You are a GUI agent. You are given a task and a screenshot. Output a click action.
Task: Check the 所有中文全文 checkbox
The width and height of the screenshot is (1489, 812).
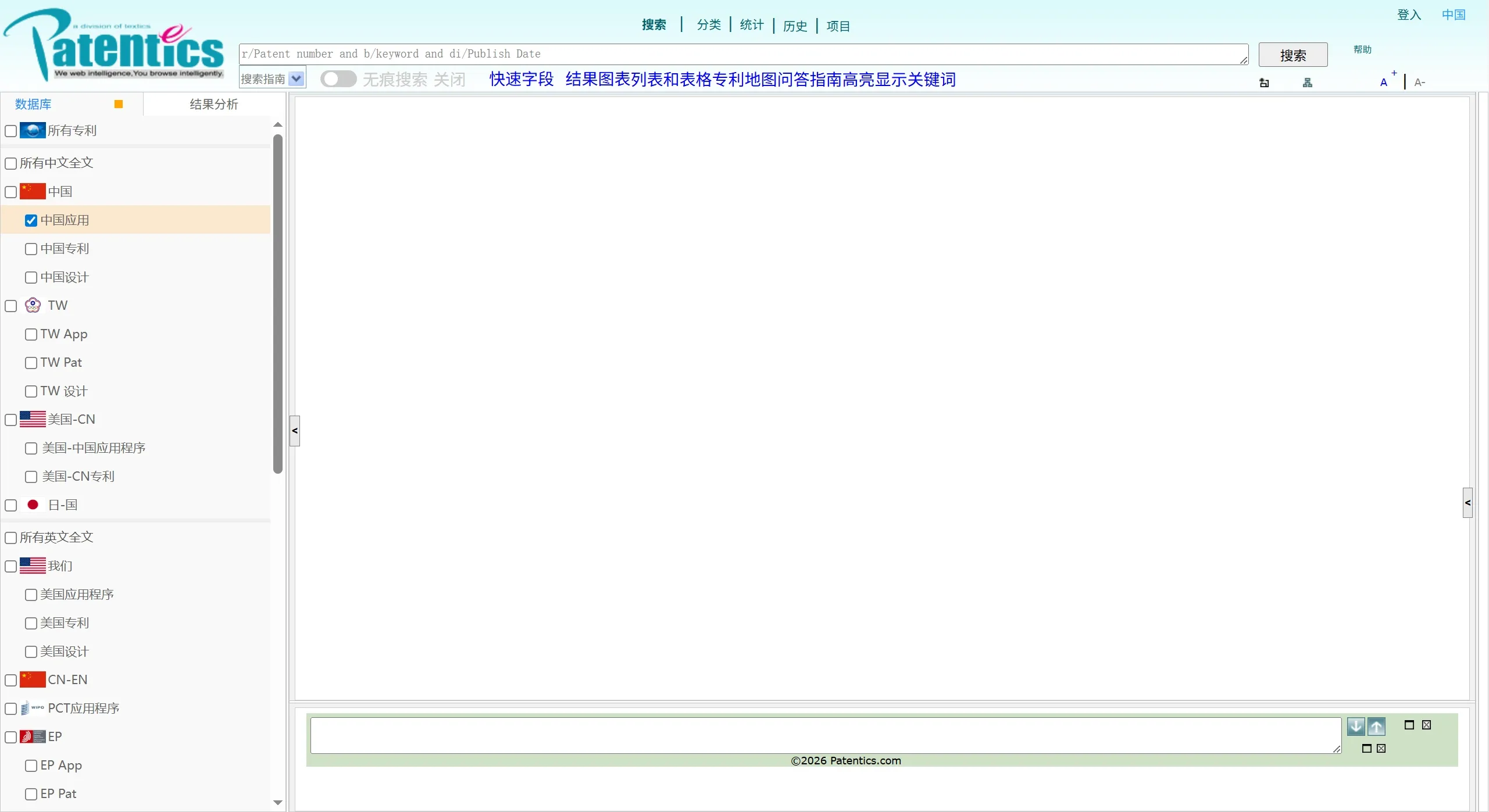pyautogui.click(x=11, y=163)
